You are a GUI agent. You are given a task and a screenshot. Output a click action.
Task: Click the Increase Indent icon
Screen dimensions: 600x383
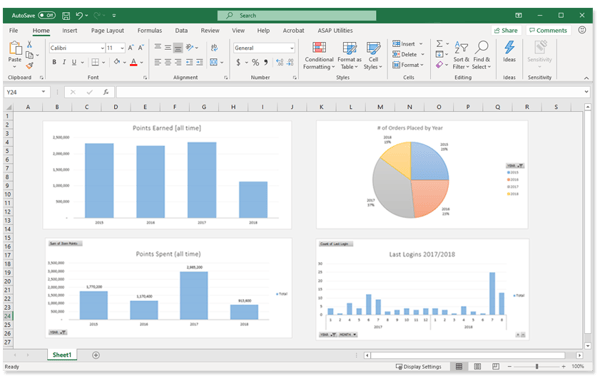pos(199,62)
